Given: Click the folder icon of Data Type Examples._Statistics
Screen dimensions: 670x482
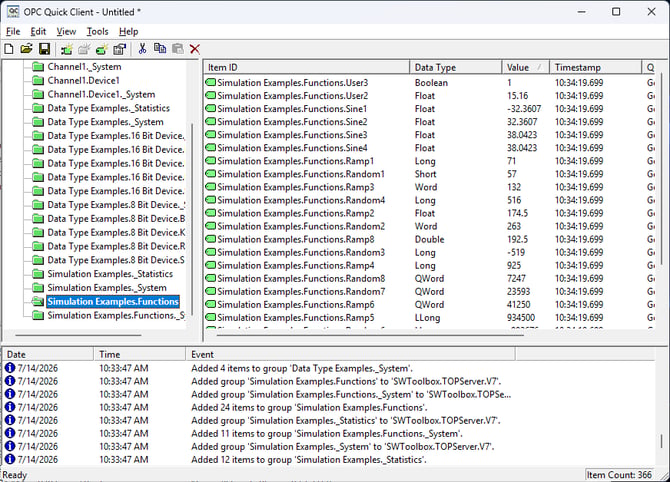Looking at the screenshot, I should click(38, 108).
